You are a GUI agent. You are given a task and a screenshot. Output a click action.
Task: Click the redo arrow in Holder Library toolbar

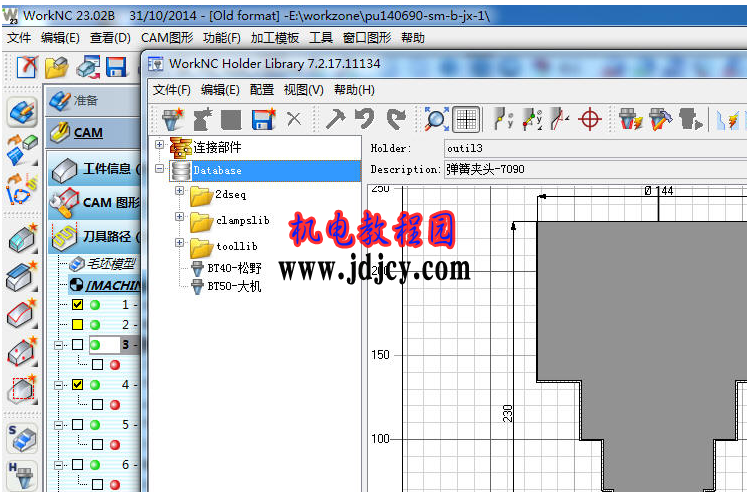point(396,119)
